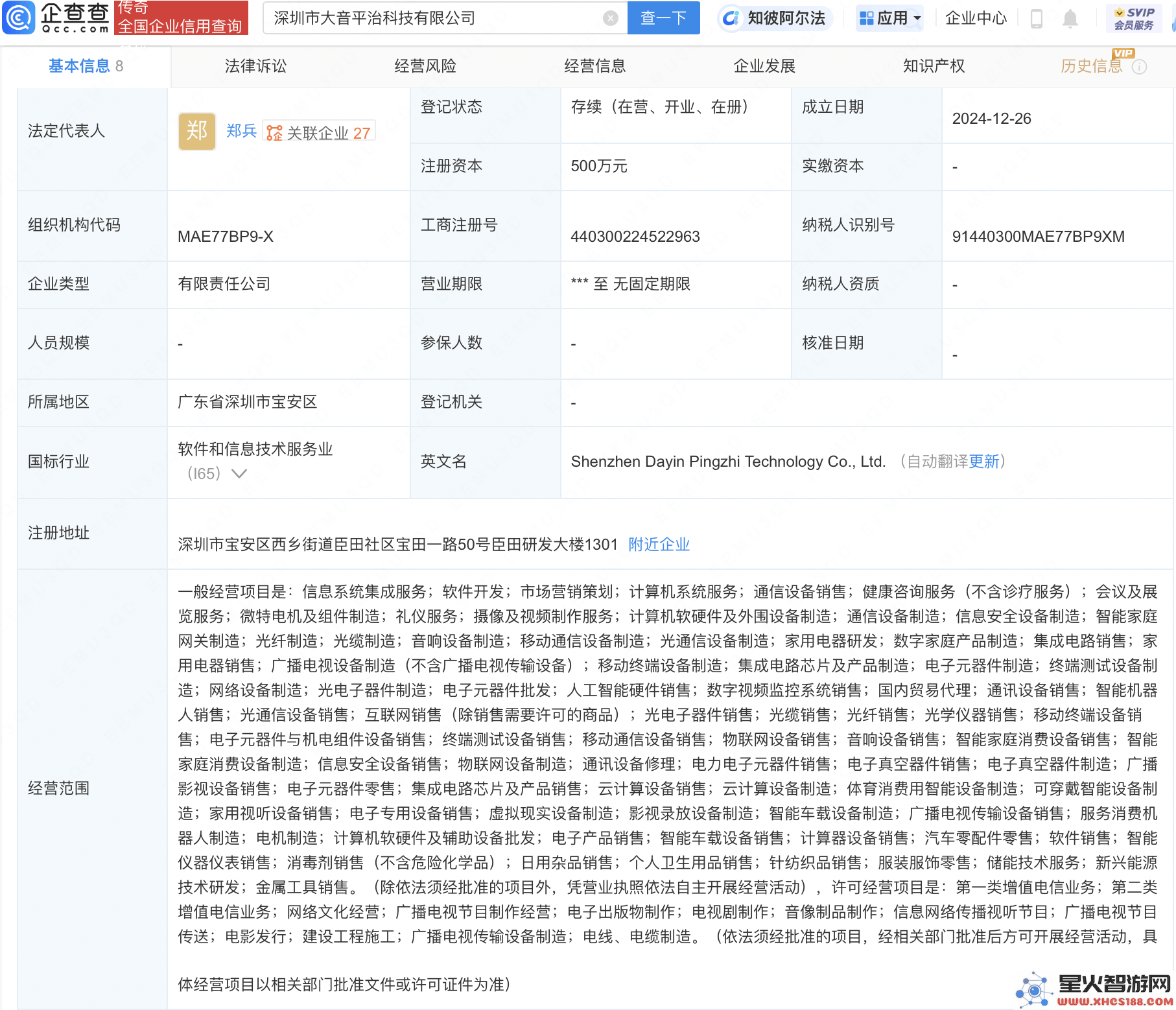The height and width of the screenshot is (1010, 1176).
Task: Select 企业类型 value 有限责任公司
Action: (x=224, y=284)
